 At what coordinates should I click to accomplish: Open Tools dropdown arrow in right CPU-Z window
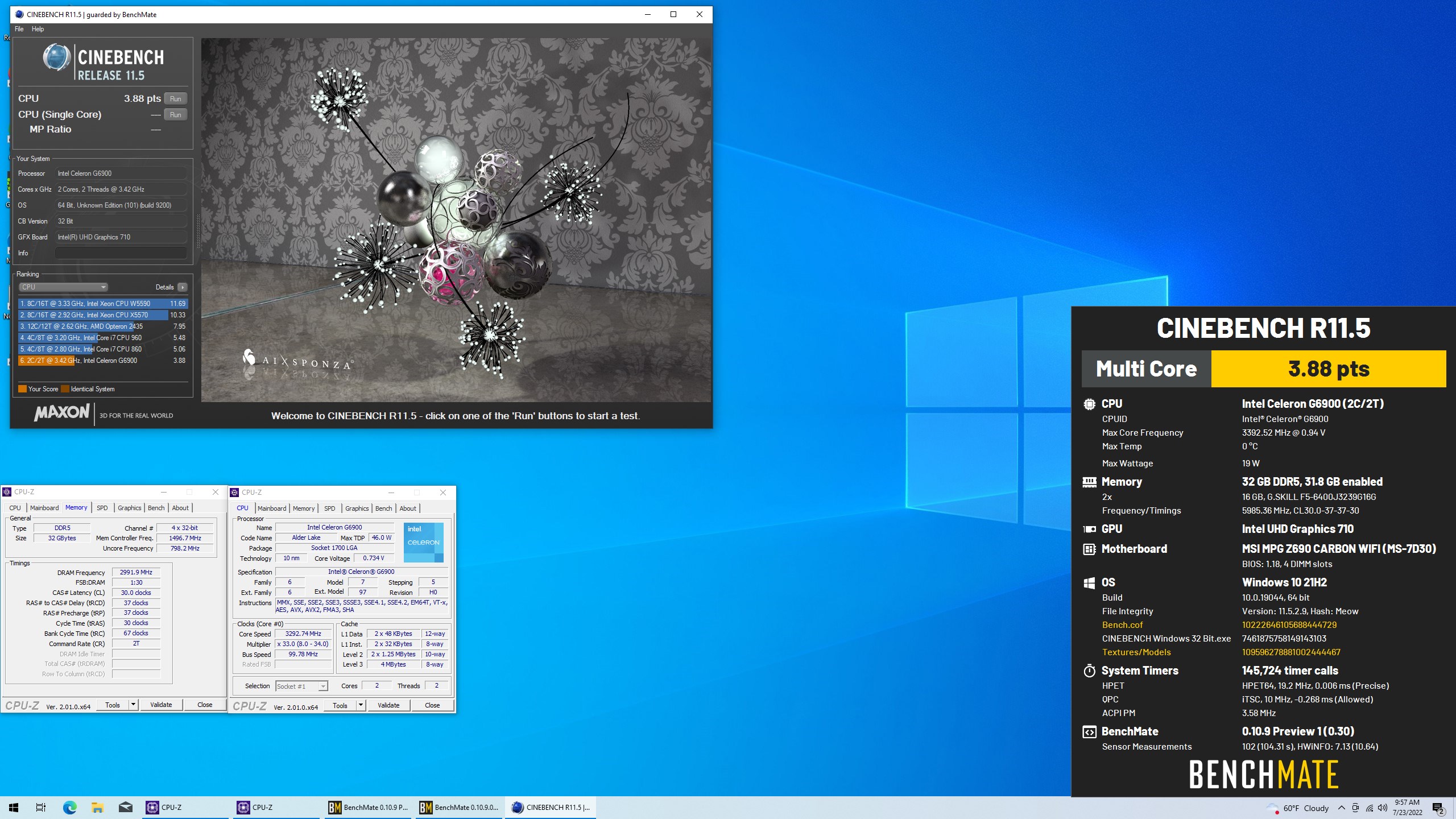(361, 705)
